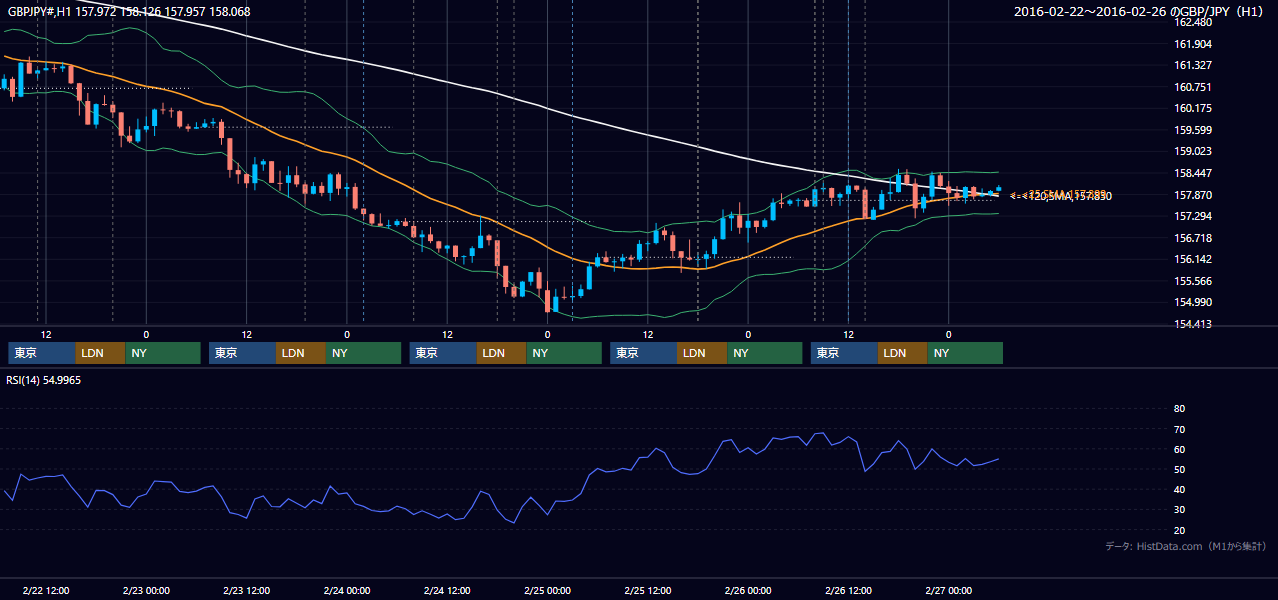Click the 2/26 12:00 date label
1278x600 pixels.
point(848,590)
